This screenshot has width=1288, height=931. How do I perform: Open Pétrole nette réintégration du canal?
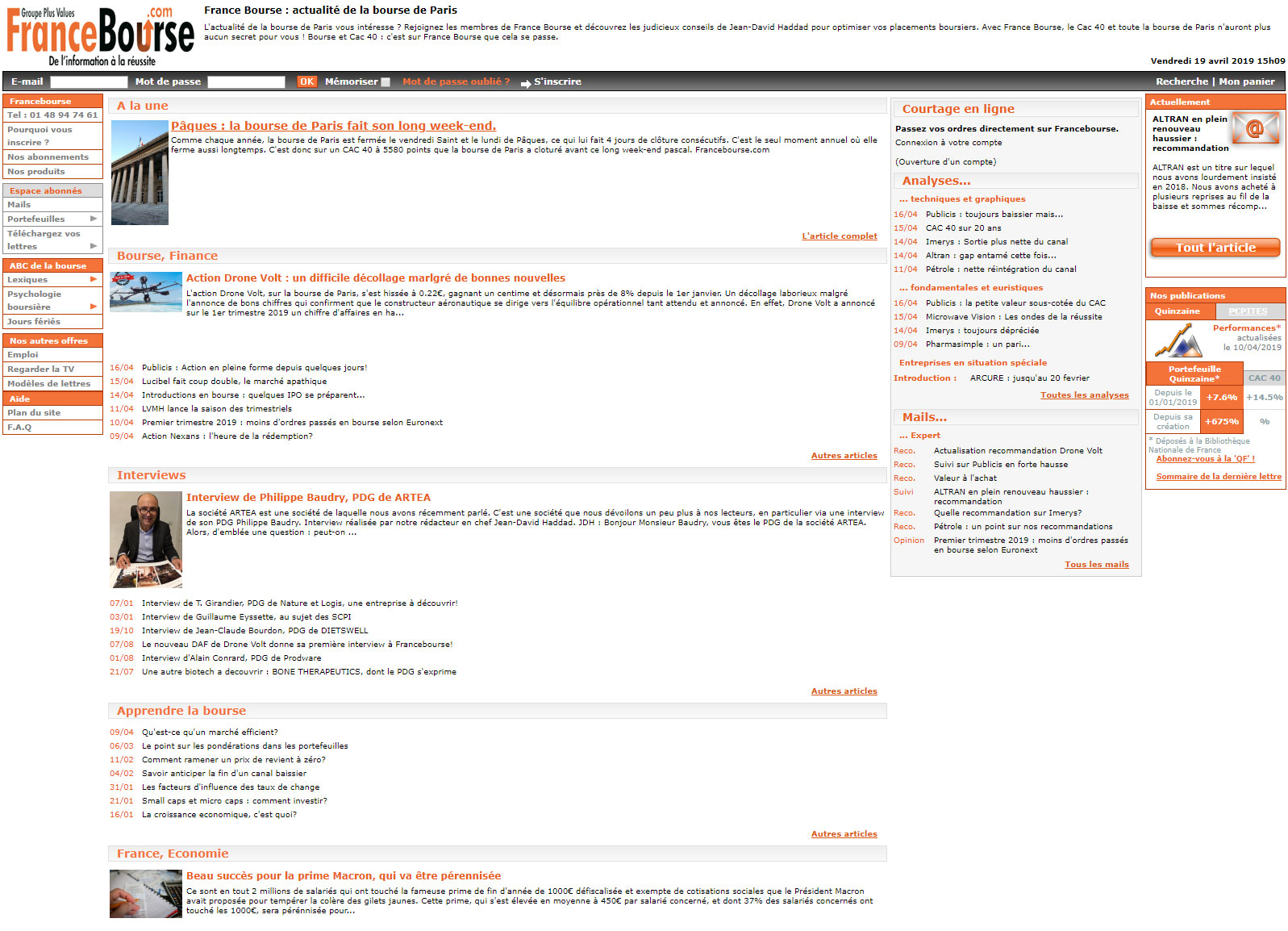click(1001, 269)
